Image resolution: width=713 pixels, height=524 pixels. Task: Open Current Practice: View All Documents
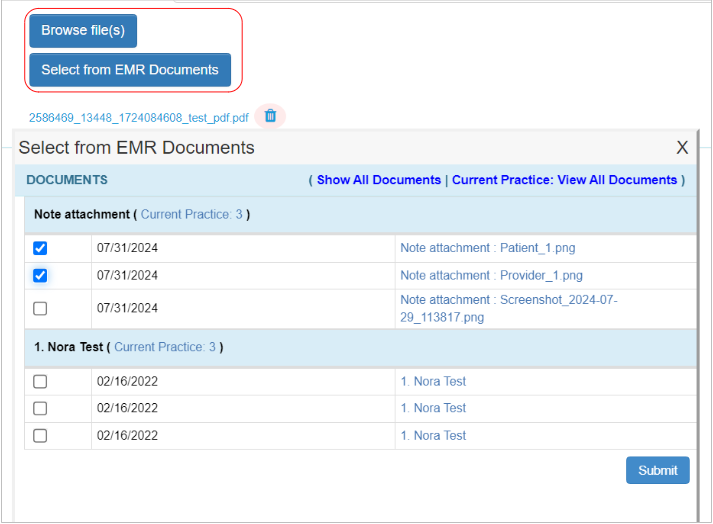pos(564,180)
